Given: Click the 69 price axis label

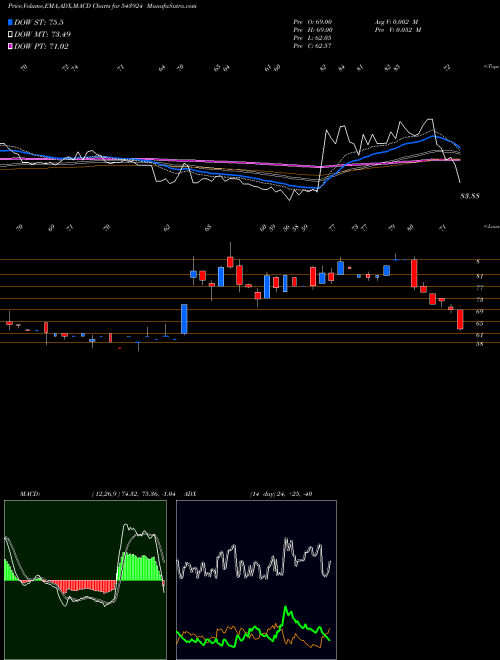Looking at the screenshot, I should coord(479,312).
